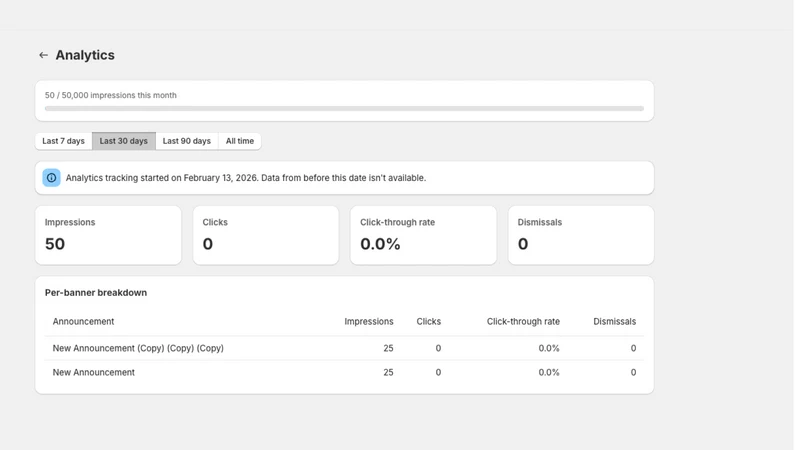Open the Click-through rate summary card
Viewport: 800px width, 450px height.
click(423, 235)
